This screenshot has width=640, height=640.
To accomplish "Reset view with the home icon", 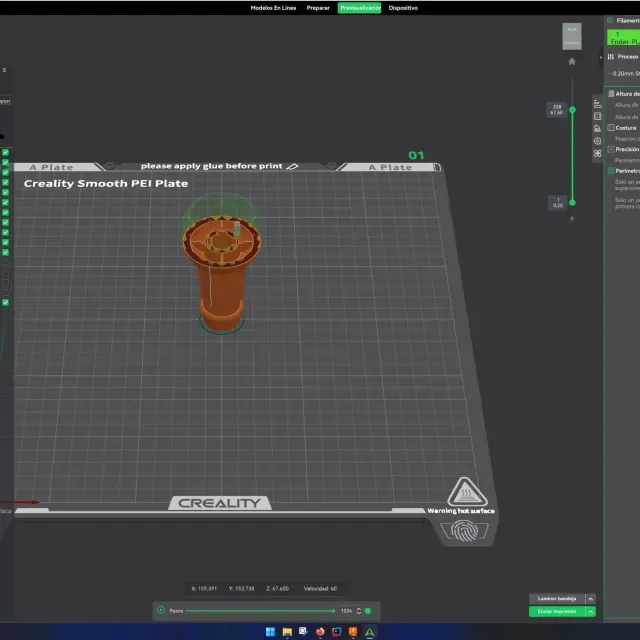I will tap(572, 62).
